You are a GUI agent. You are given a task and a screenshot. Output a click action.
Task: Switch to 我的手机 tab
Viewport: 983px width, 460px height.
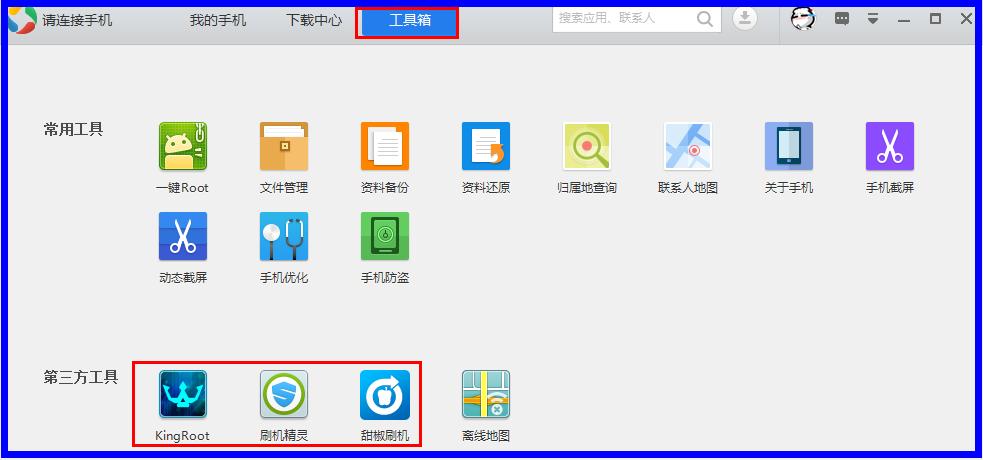(218, 20)
